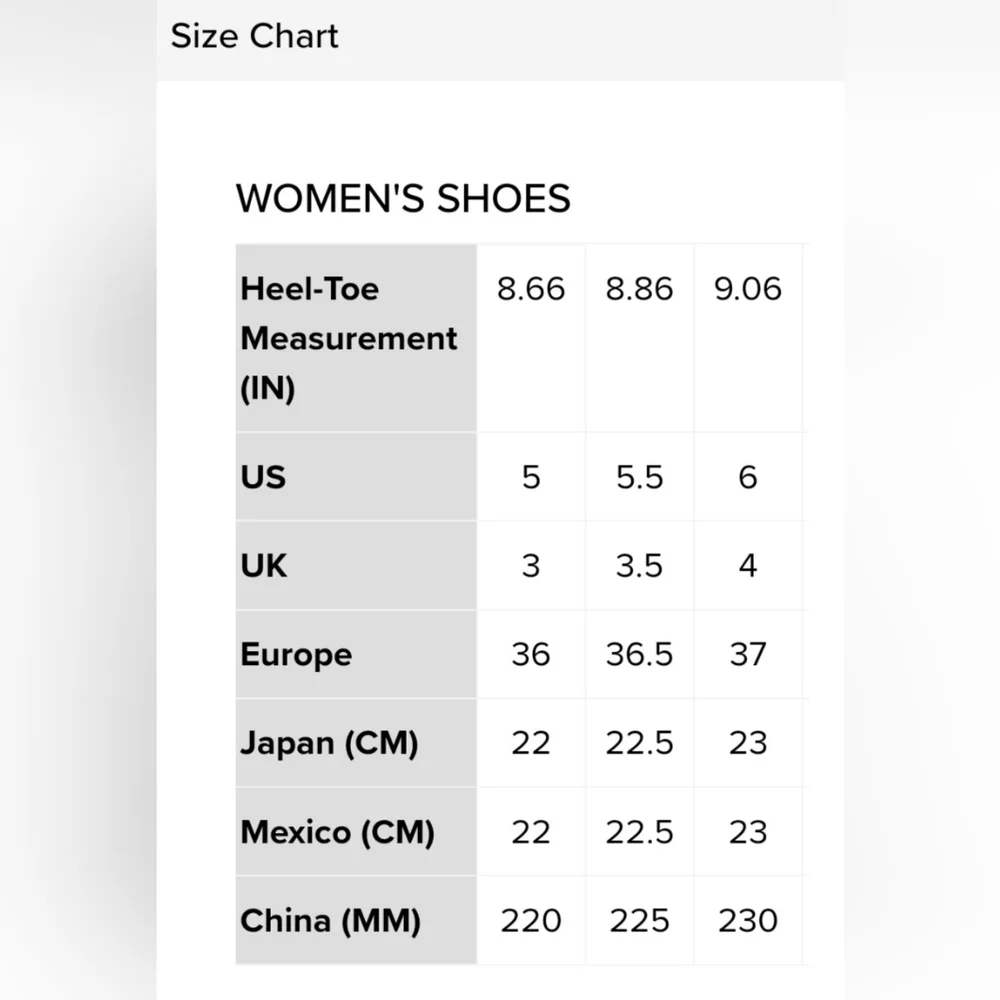Select US size "5" cell

click(531, 477)
